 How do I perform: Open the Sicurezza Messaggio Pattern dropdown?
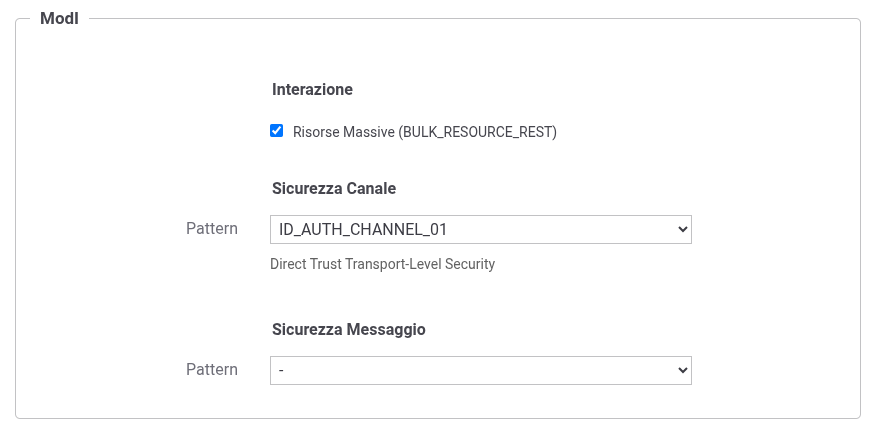coord(480,370)
